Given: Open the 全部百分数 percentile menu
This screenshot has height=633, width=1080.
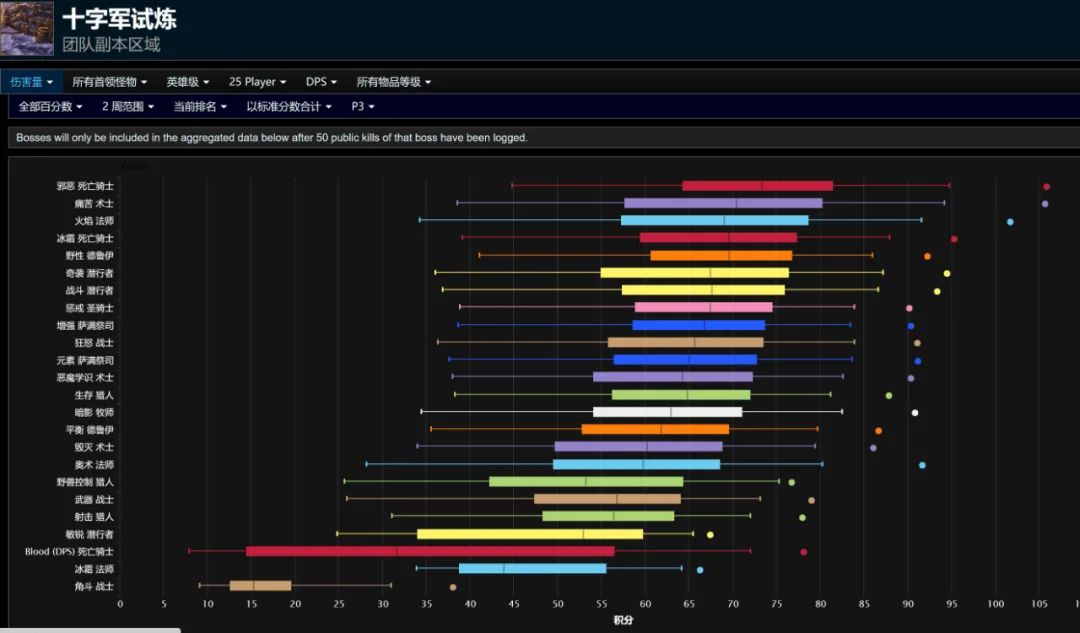Looking at the screenshot, I should (x=50, y=107).
